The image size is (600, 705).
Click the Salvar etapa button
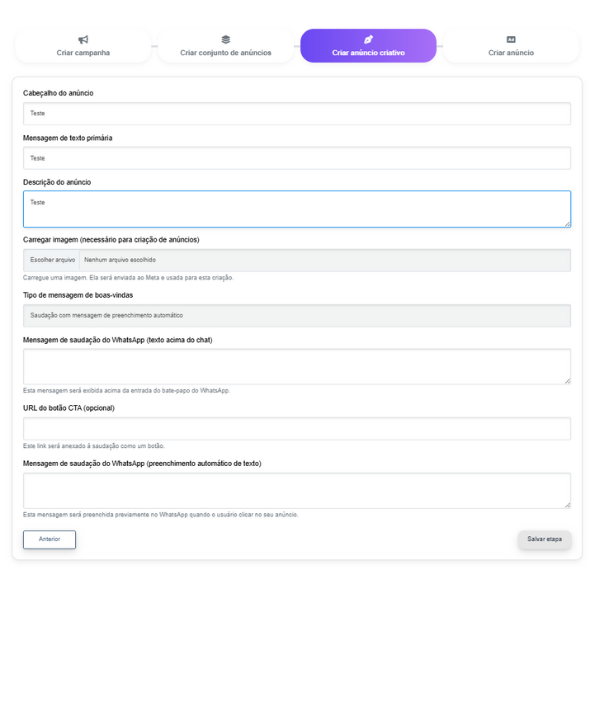(544, 540)
